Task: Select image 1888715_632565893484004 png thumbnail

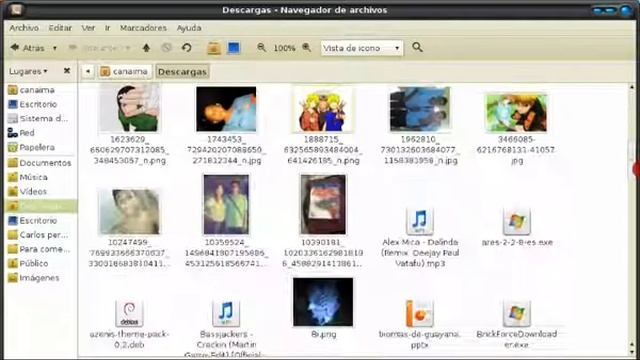Action: (323, 109)
